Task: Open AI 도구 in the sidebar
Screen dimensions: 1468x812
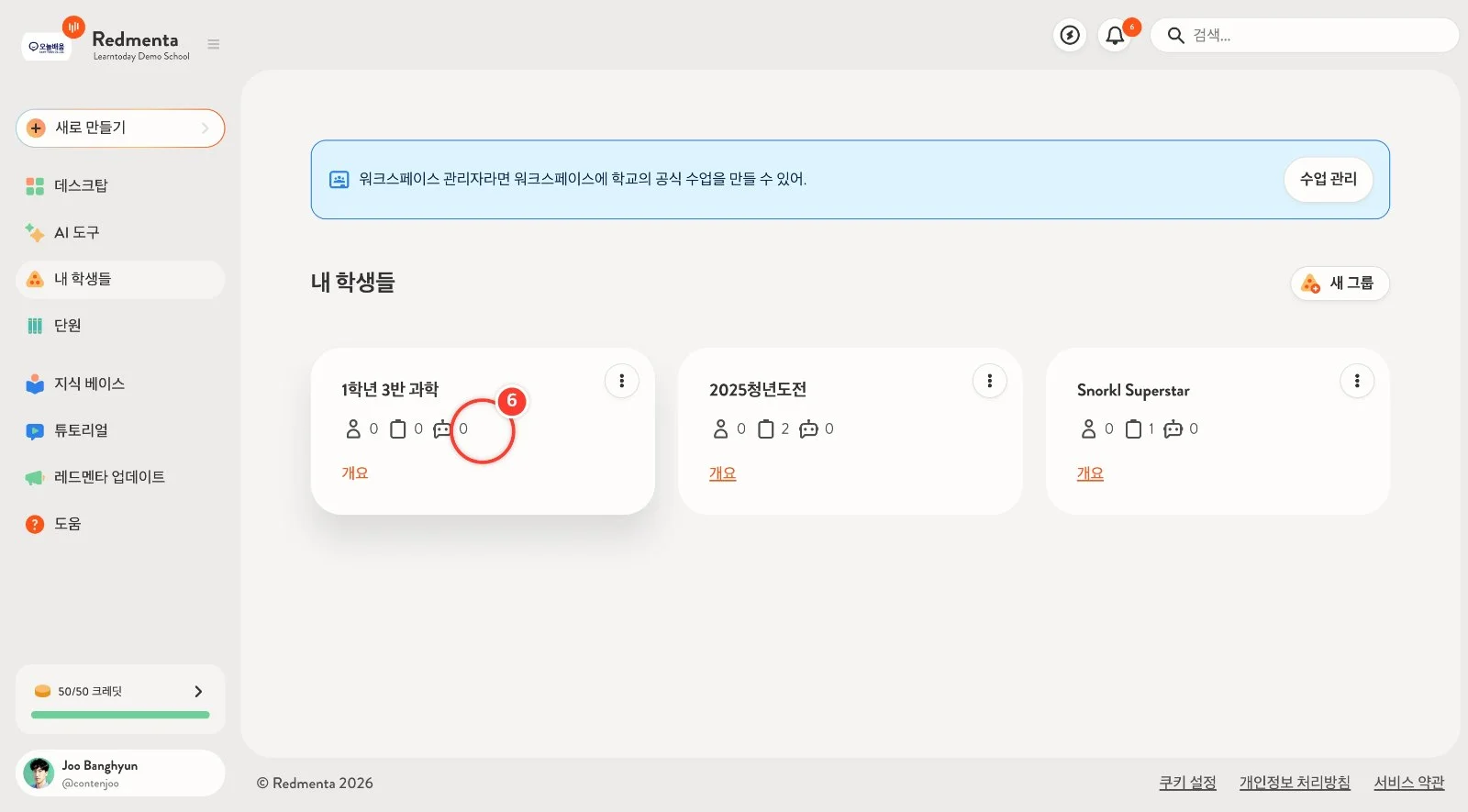Action: point(120,233)
